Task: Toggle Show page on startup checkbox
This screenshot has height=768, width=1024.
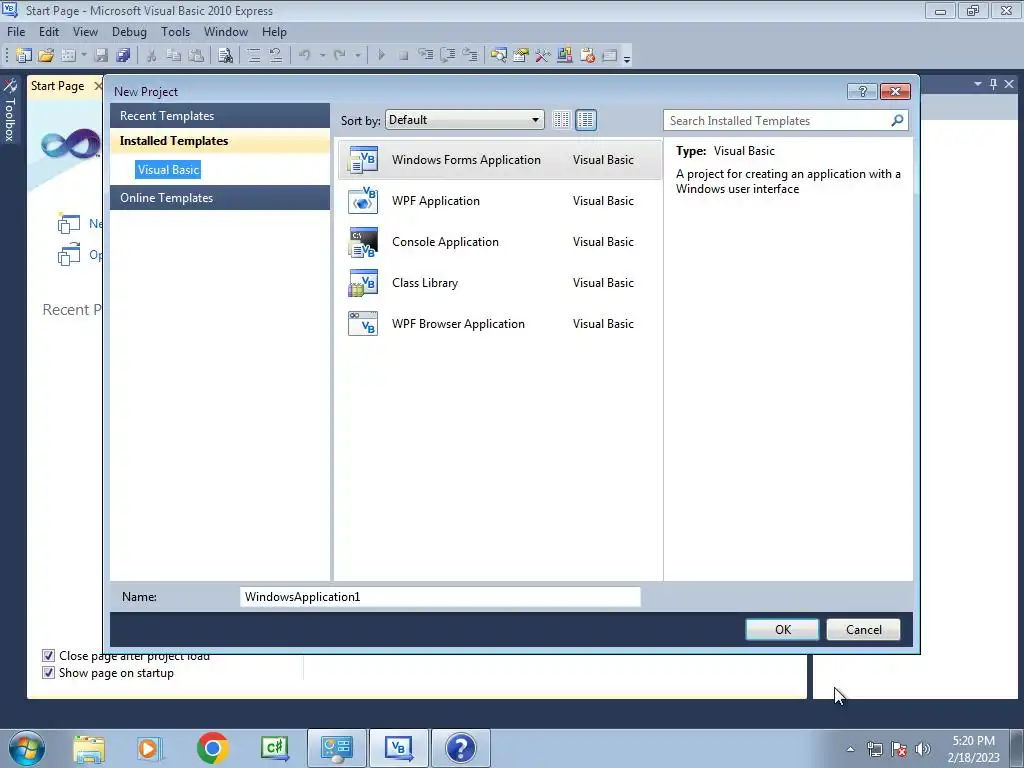Action: pos(48,673)
